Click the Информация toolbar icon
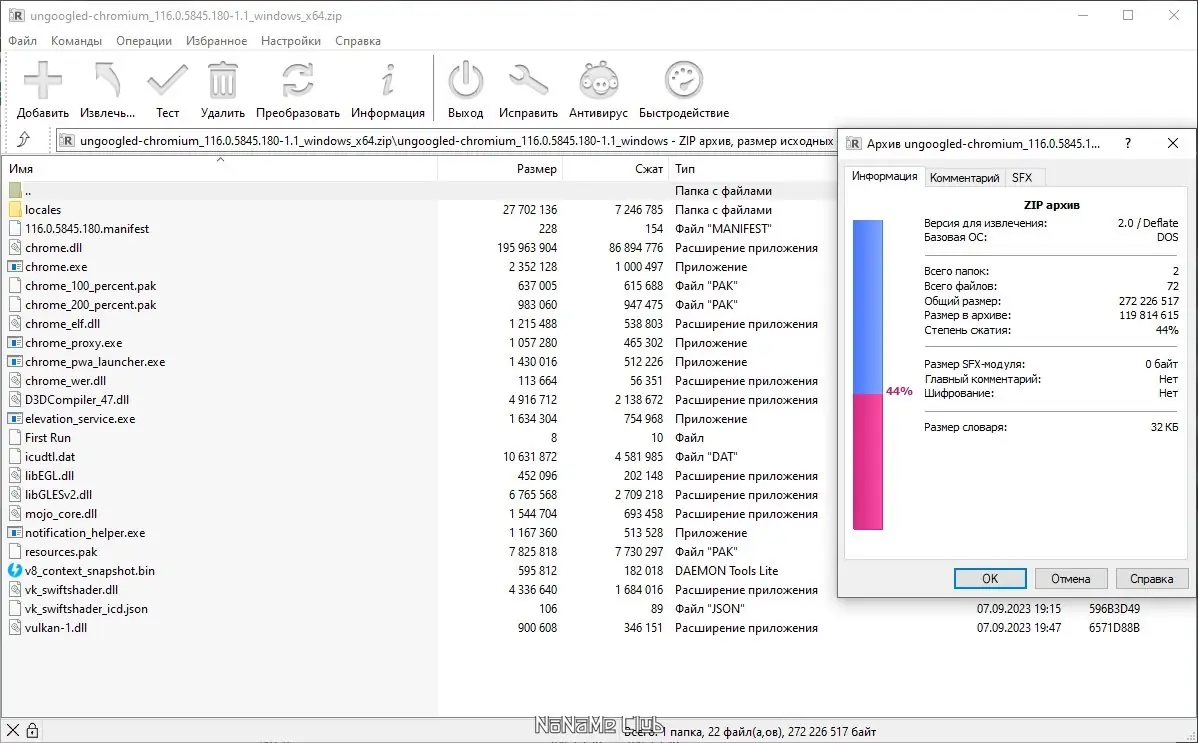The height and width of the screenshot is (743, 1198). [x=387, y=85]
